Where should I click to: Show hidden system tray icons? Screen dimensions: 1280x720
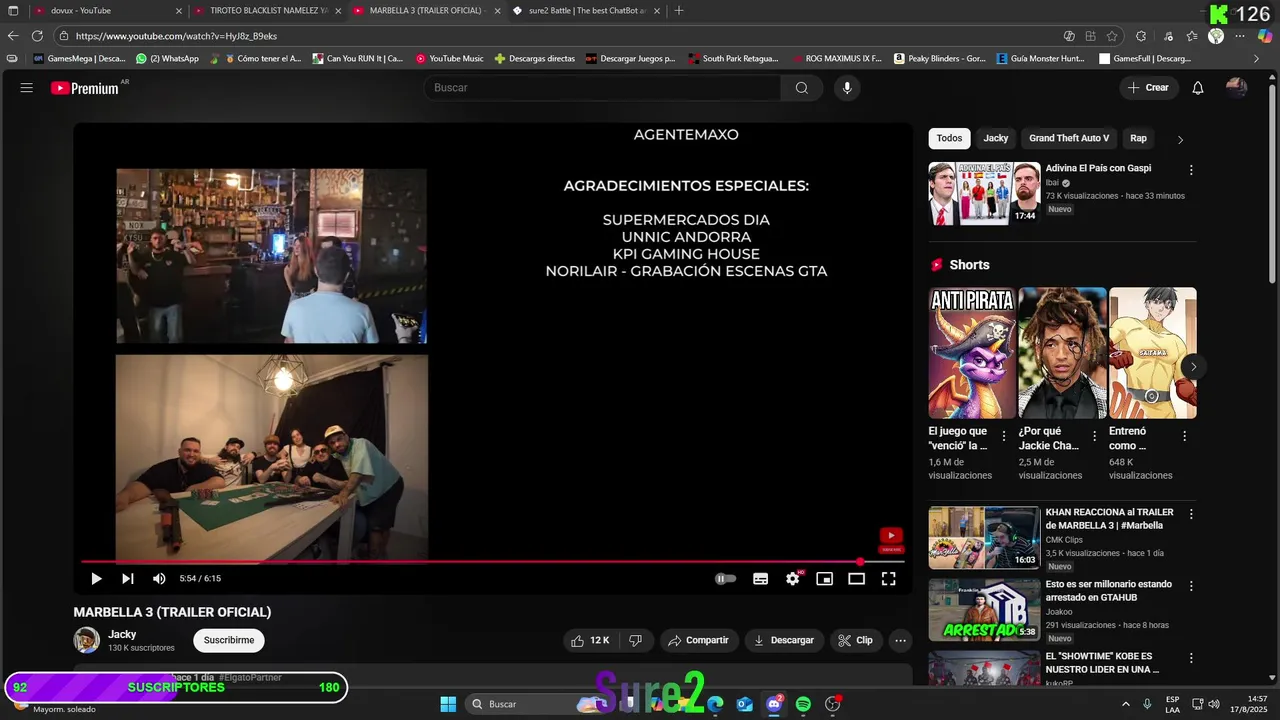coord(1125,704)
